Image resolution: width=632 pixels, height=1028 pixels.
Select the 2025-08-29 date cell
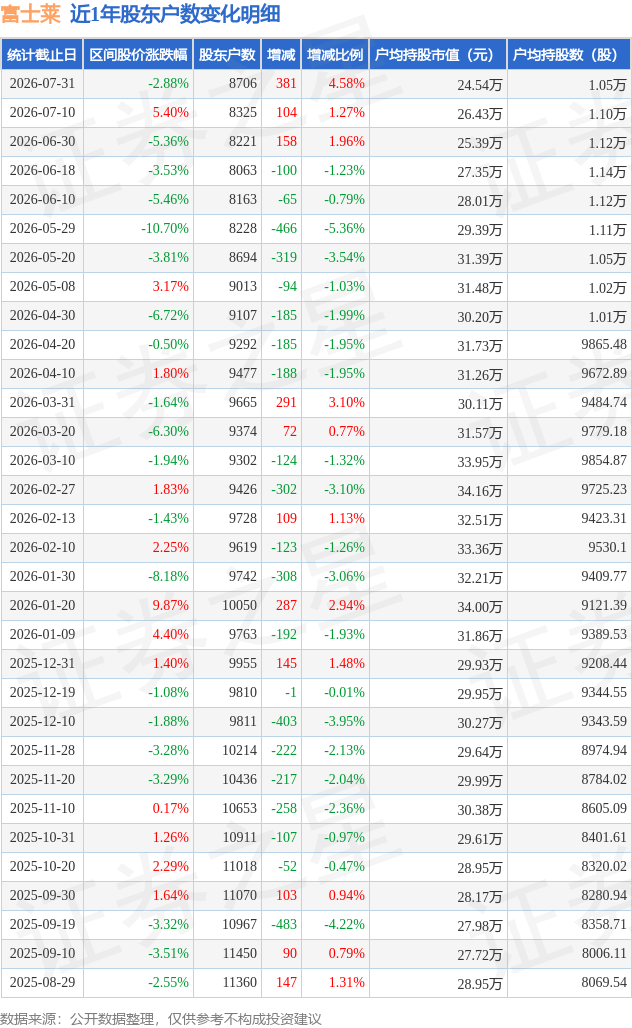point(43,982)
